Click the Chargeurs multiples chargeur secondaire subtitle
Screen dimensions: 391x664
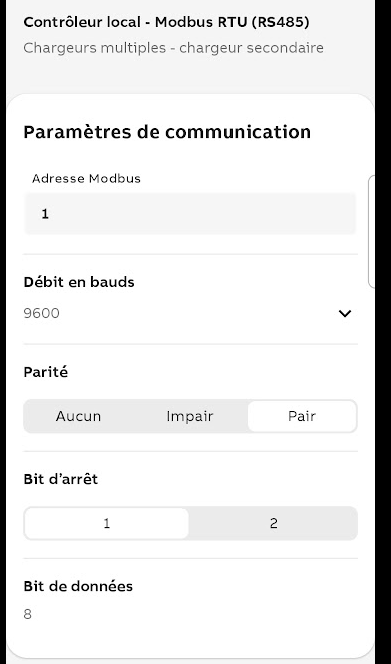pos(173,48)
